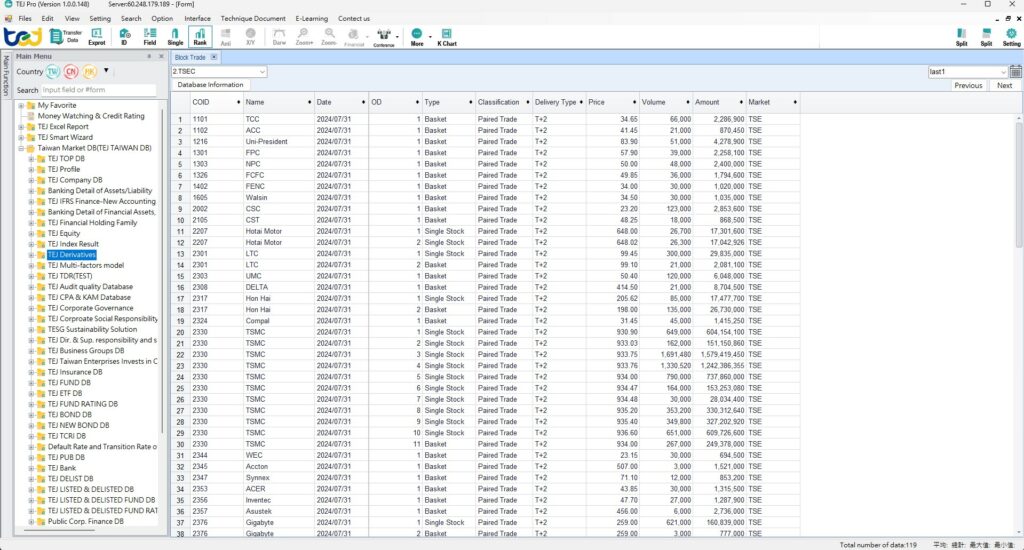
Task: Open the Export tool
Action: coord(97,37)
